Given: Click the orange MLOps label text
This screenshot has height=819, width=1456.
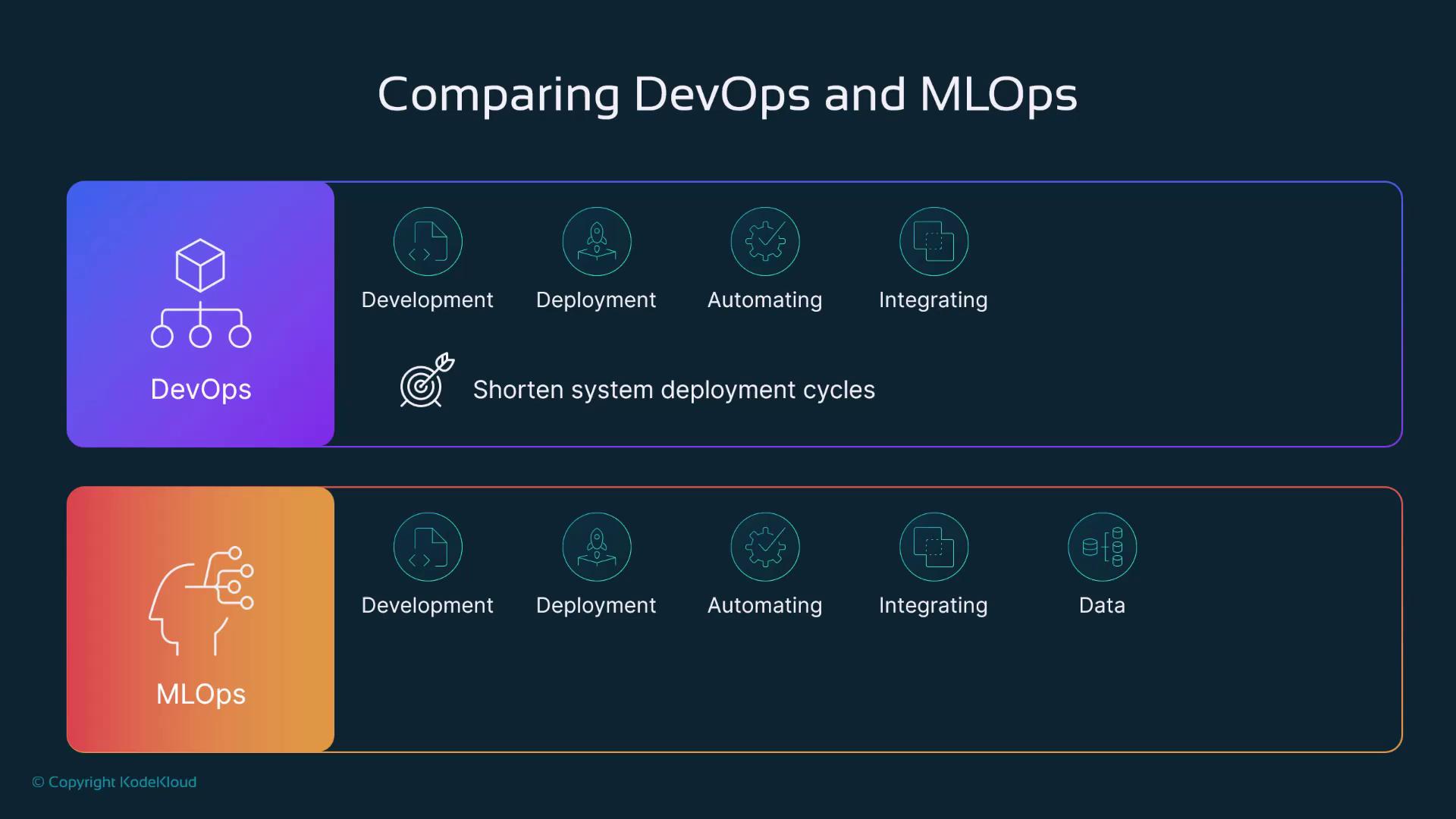Looking at the screenshot, I should (201, 694).
